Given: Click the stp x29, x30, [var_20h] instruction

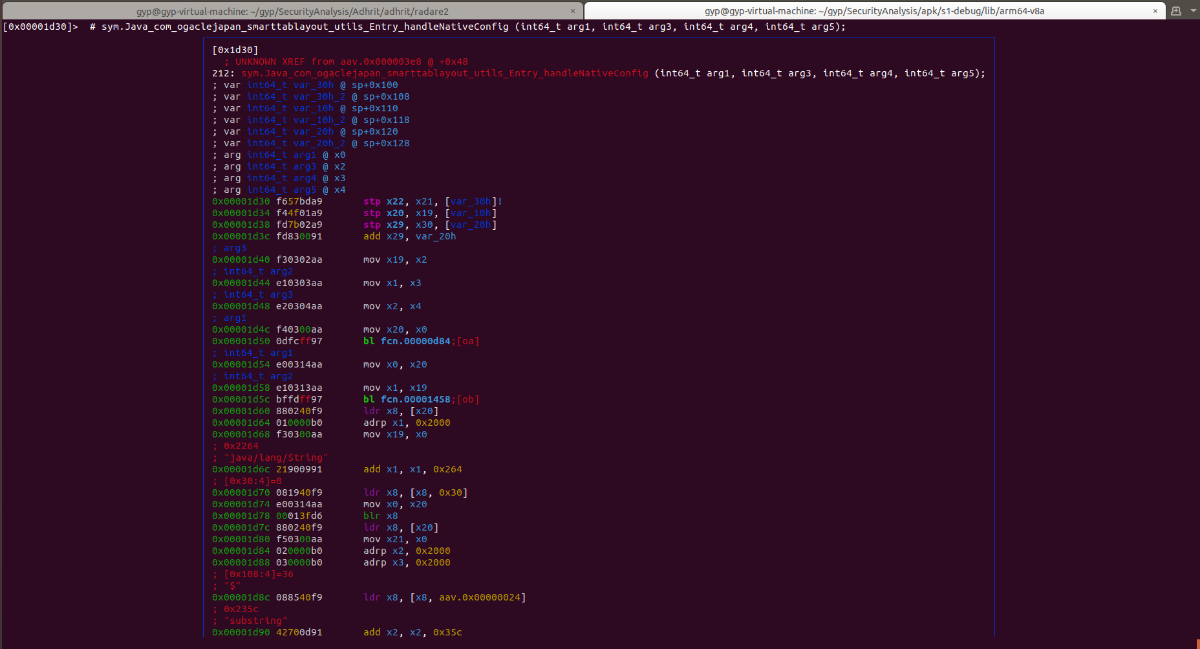Looking at the screenshot, I should point(430,225).
